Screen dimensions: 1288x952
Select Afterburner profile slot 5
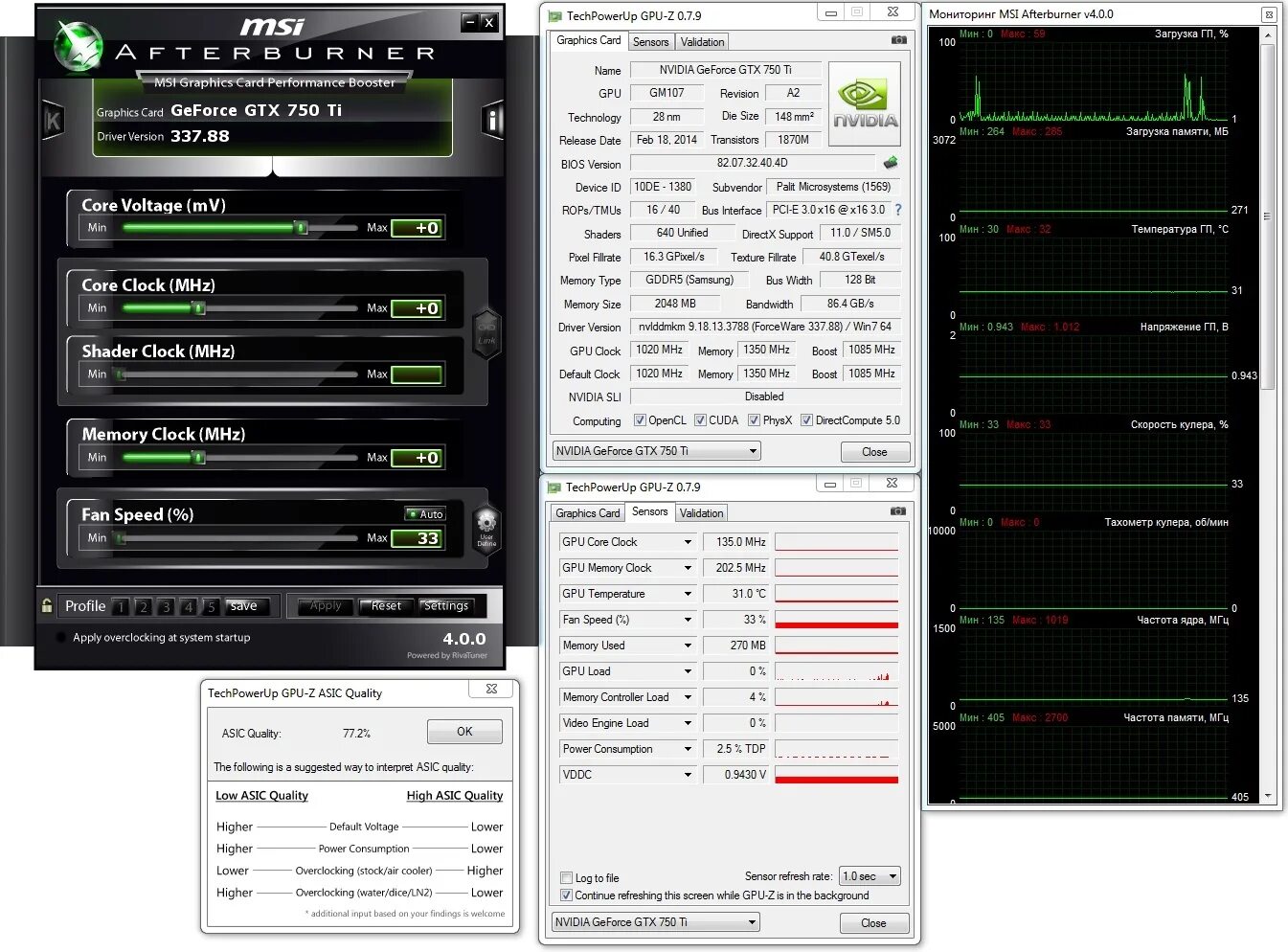pyautogui.click(x=212, y=606)
